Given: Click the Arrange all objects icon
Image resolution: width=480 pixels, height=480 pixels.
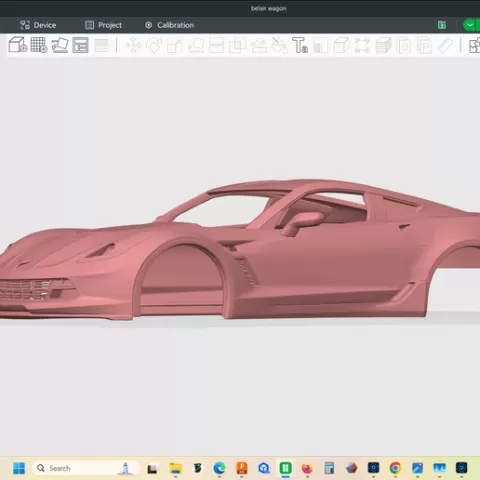Looking at the screenshot, I should point(80,45).
